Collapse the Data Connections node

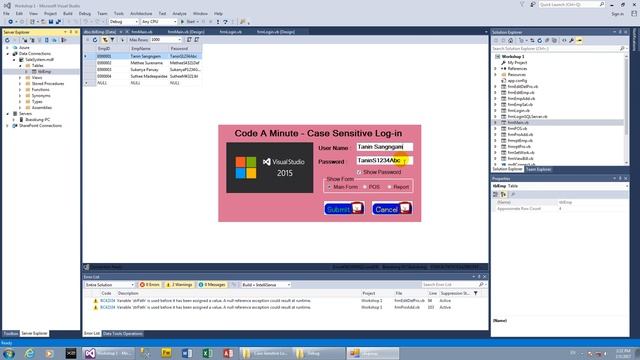point(7,54)
